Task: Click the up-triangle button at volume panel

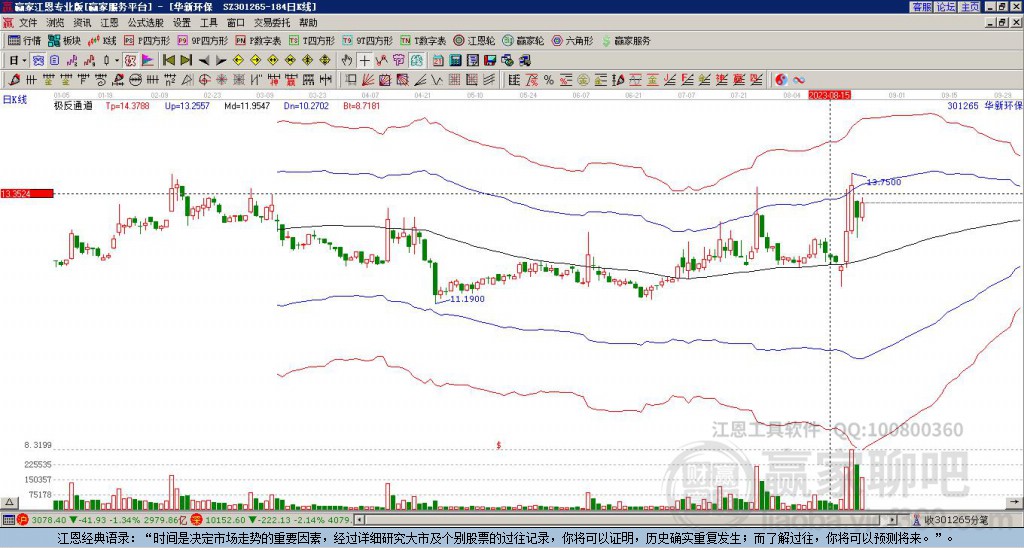Action: pos(9,502)
